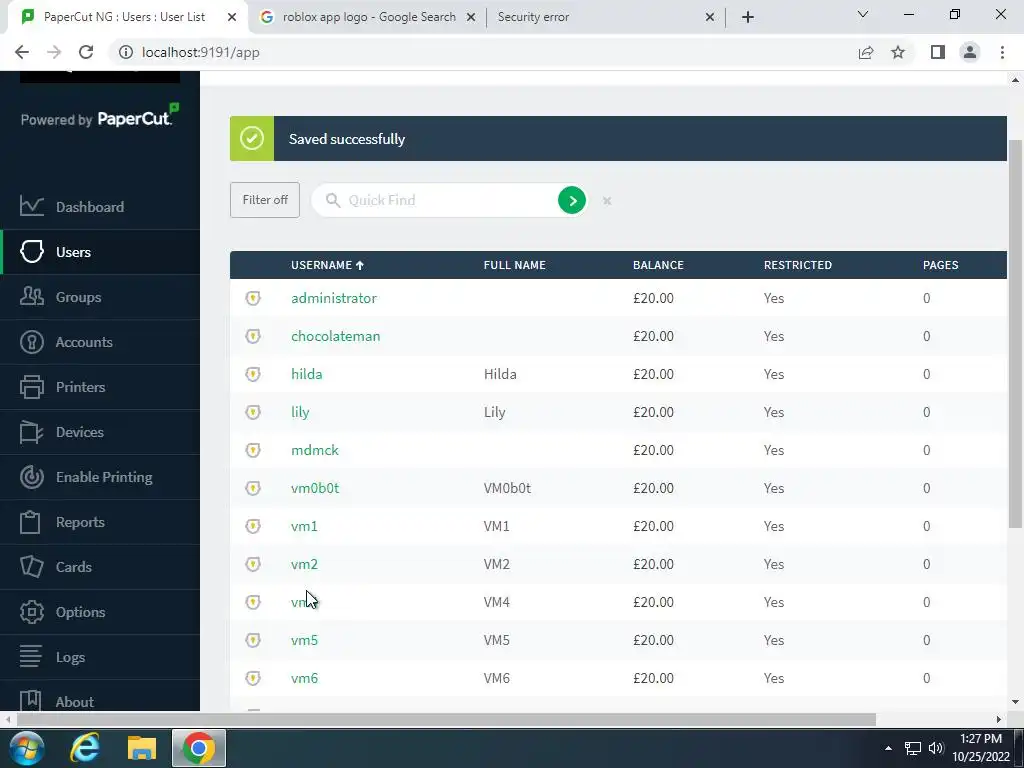
Task: Click the horizontal page scrollbar thumb
Action: click(x=446, y=719)
